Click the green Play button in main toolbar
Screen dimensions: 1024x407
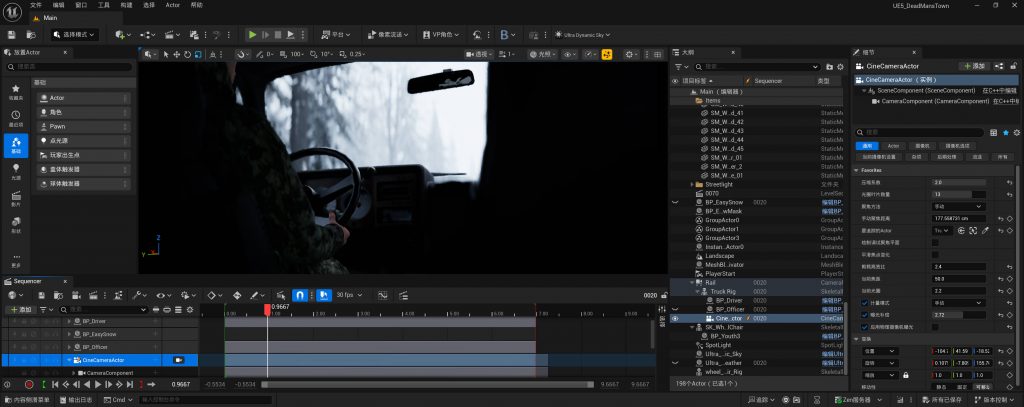(x=252, y=34)
